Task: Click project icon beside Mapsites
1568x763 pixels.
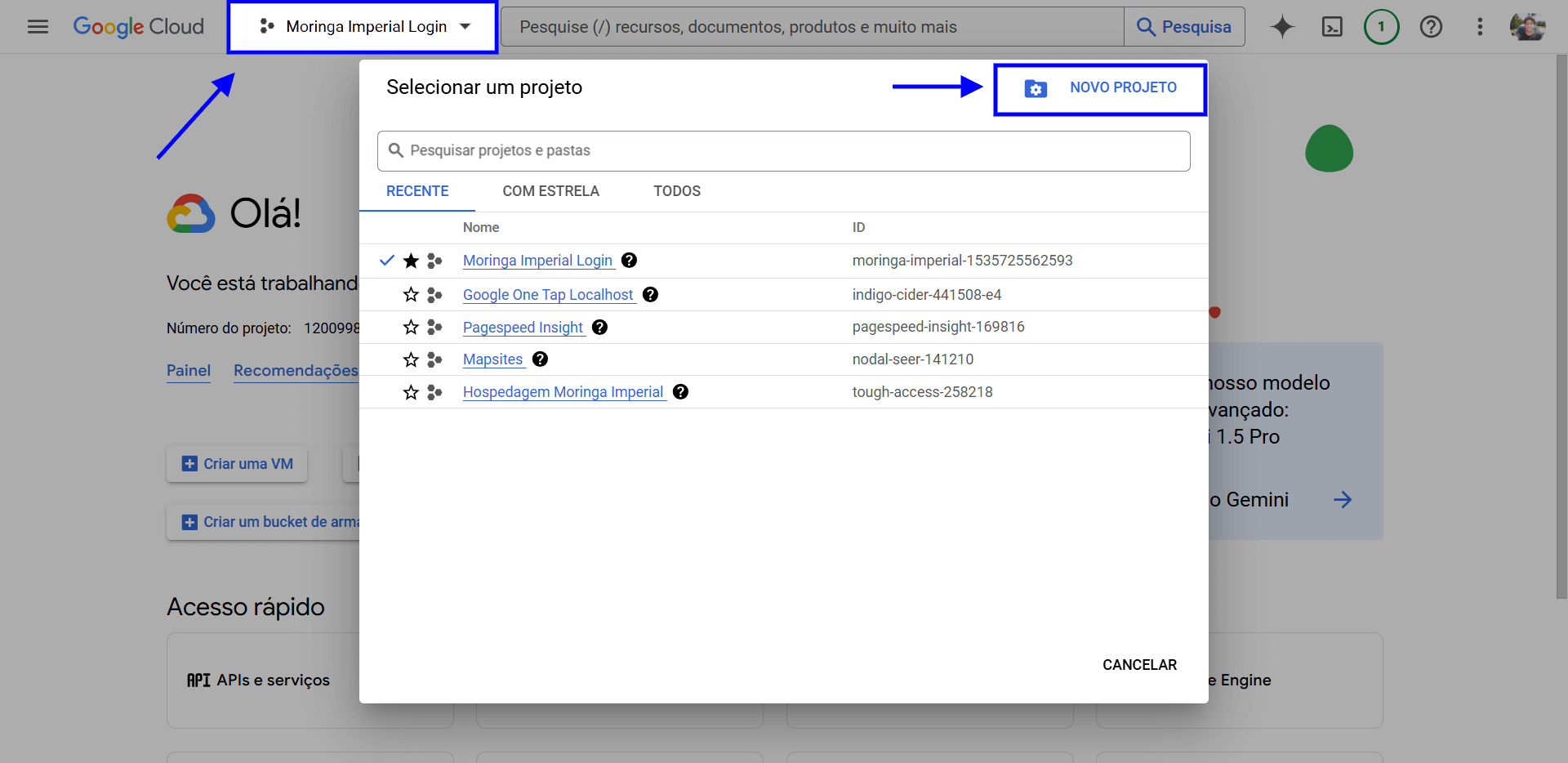Action: [434, 359]
